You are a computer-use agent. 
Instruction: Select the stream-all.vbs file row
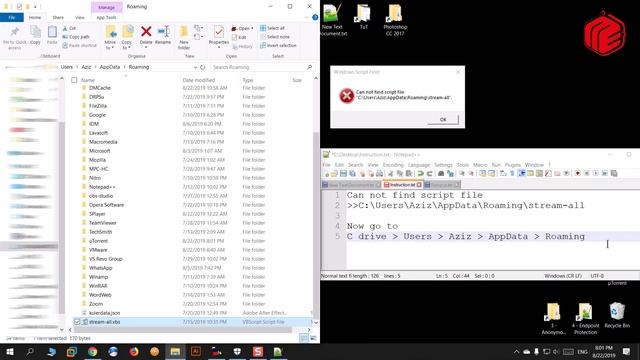[x=192, y=322]
